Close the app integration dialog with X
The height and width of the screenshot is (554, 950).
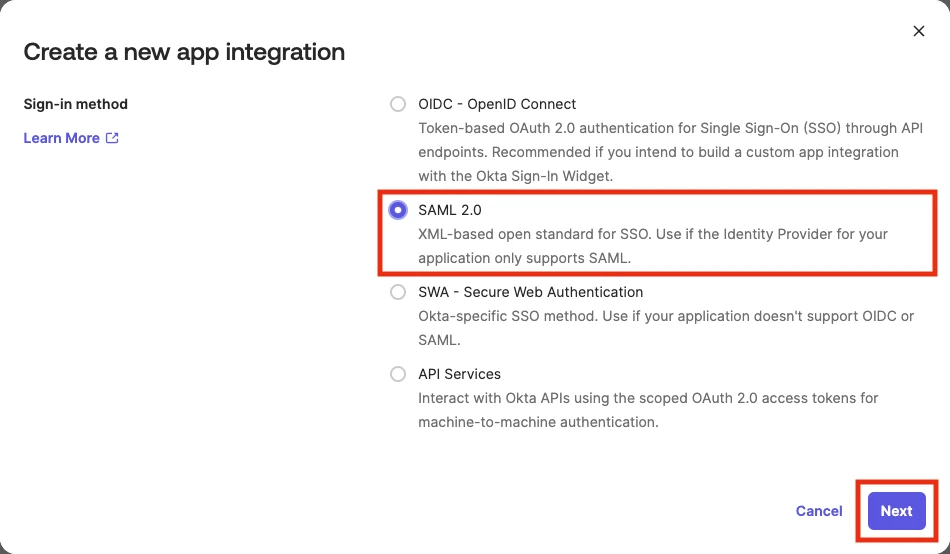pos(919,31)
